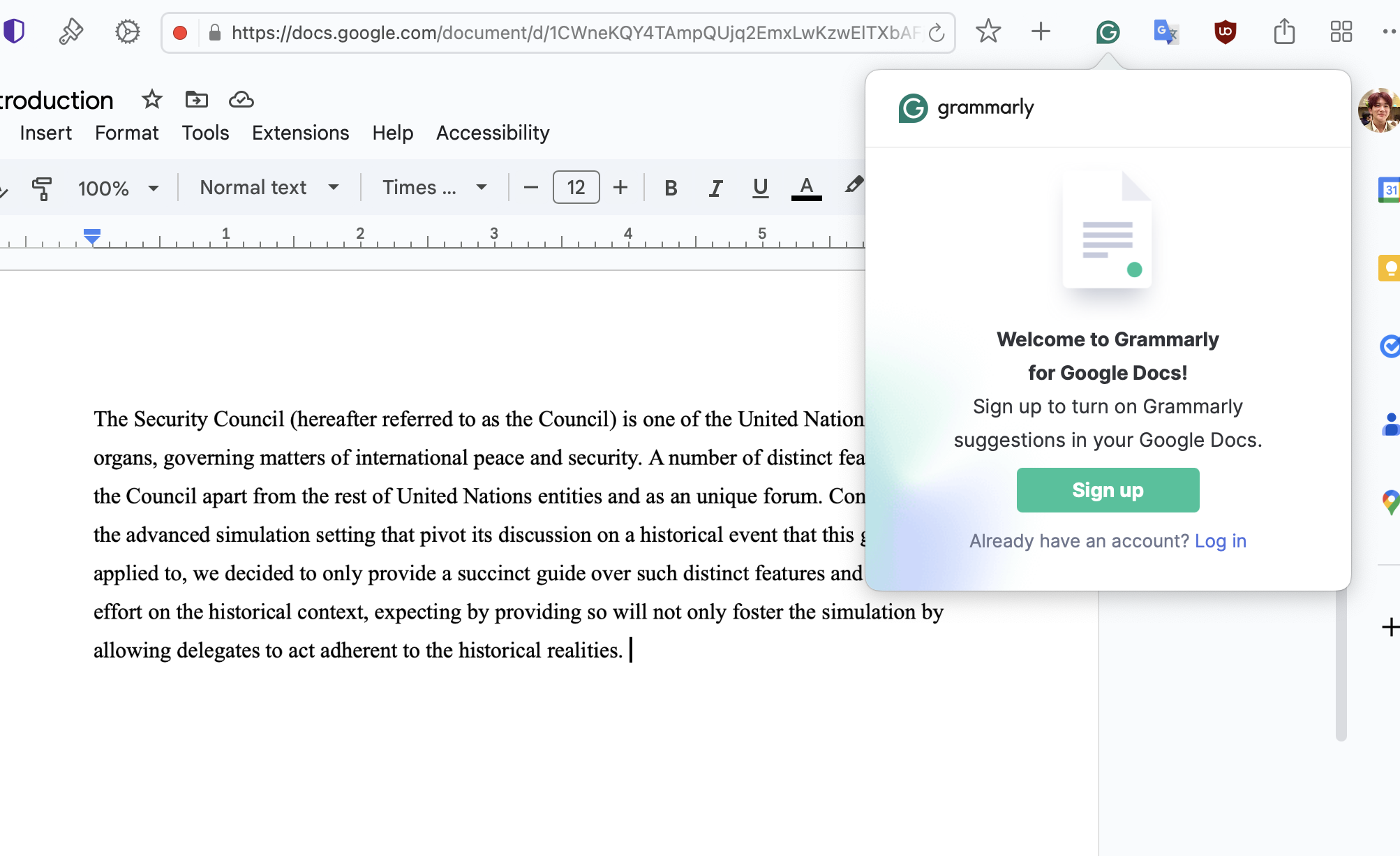The height and width of the screenshot is (856, 1400).
Task: Open Google Calendar side panel
Action: [x=1389, y=190]
